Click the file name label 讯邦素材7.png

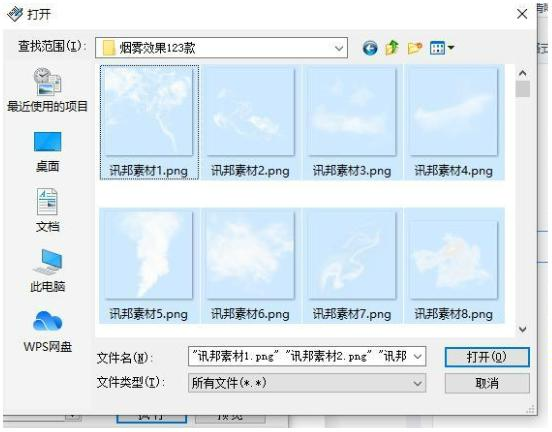[x=352, y=314]
